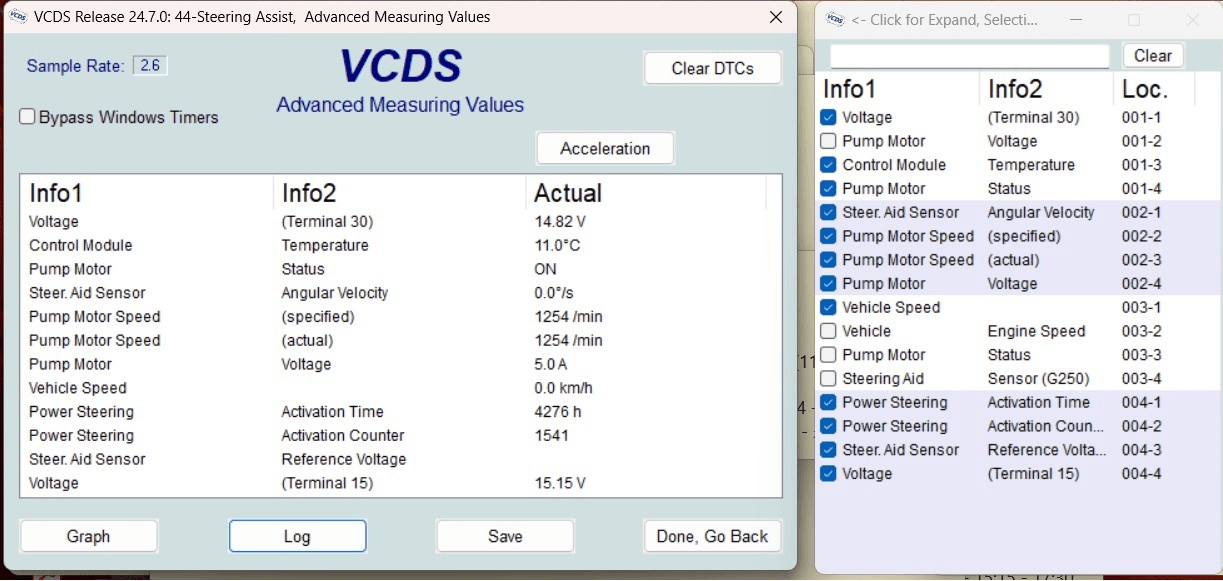
Task: Select the 4276 h activation time value
Action: point(558,412)
